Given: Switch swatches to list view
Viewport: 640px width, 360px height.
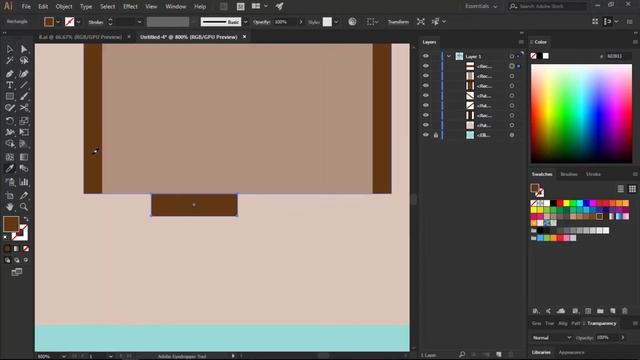Looking at the screenshot, I should tap(620, 189).
